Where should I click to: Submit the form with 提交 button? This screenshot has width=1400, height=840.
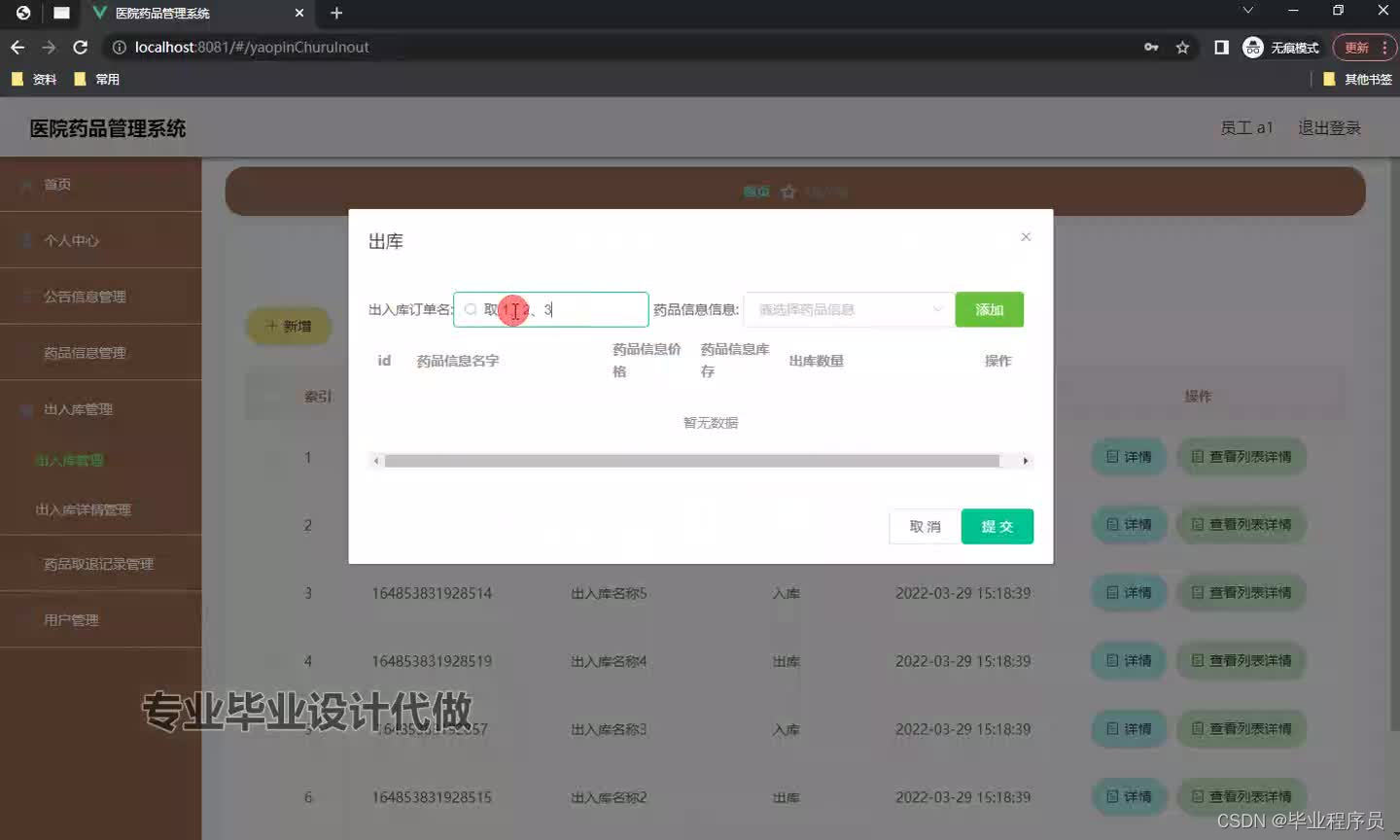click(997, 526)
